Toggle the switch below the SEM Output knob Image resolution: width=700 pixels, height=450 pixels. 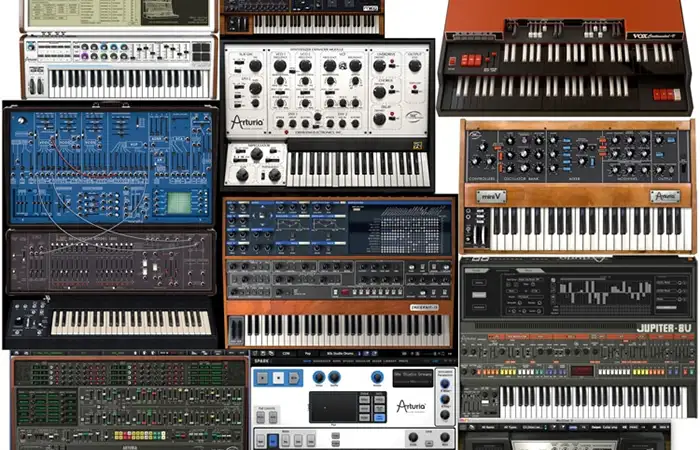pyautogui.click(x=415, y=90)
